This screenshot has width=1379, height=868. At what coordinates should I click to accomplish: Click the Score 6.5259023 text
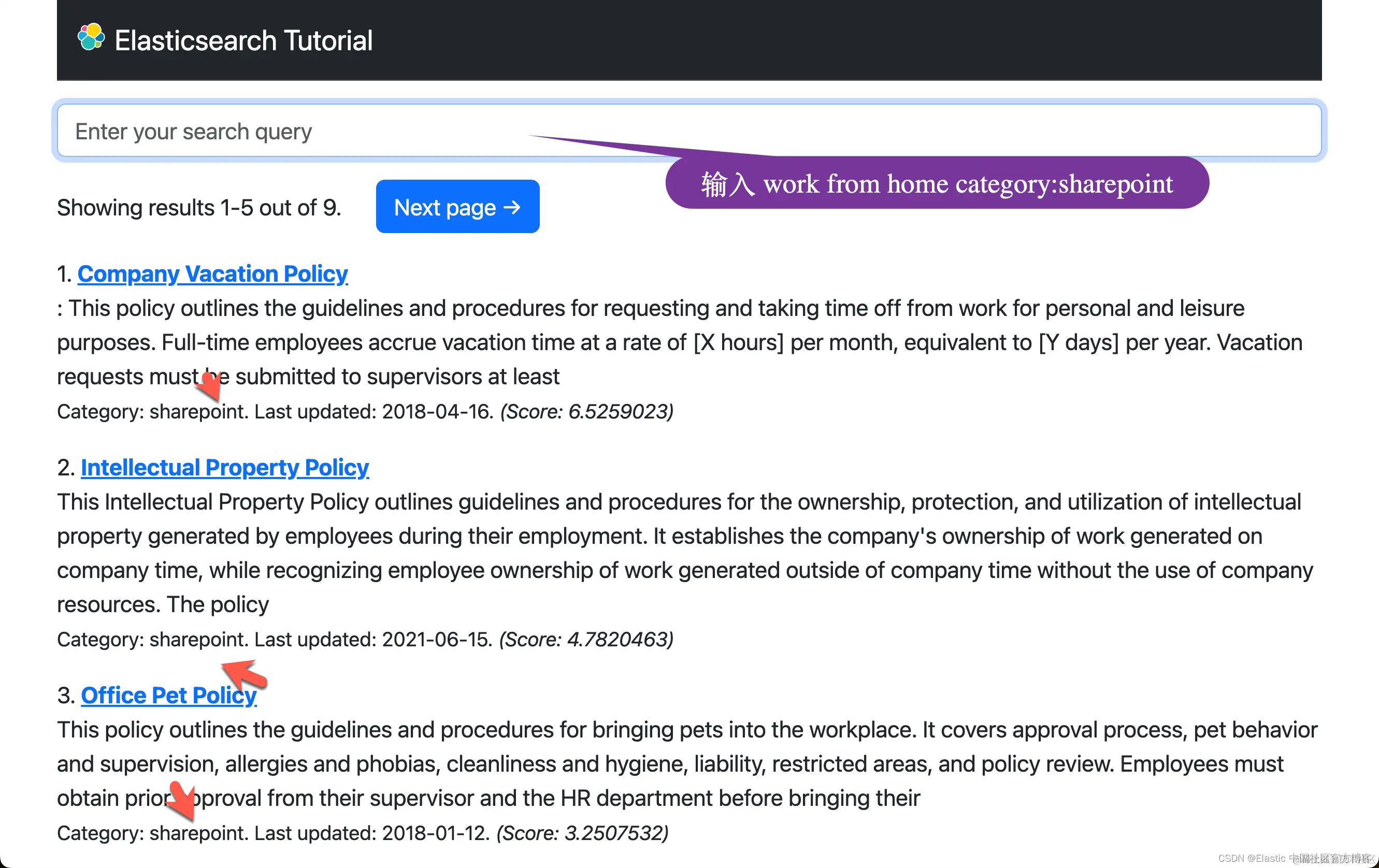pyautogui.click(x=586, y=411)
